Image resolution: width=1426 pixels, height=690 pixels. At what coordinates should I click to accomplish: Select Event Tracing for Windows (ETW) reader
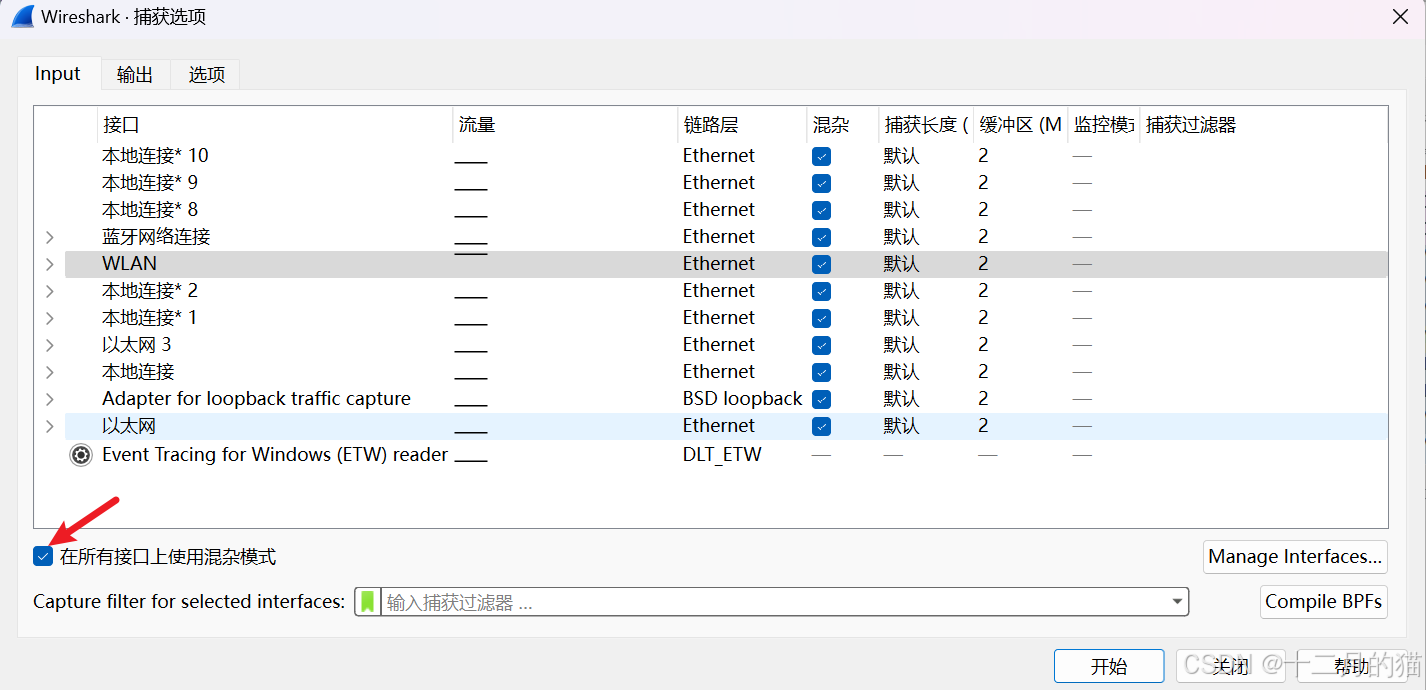click(x=275, y=455)
